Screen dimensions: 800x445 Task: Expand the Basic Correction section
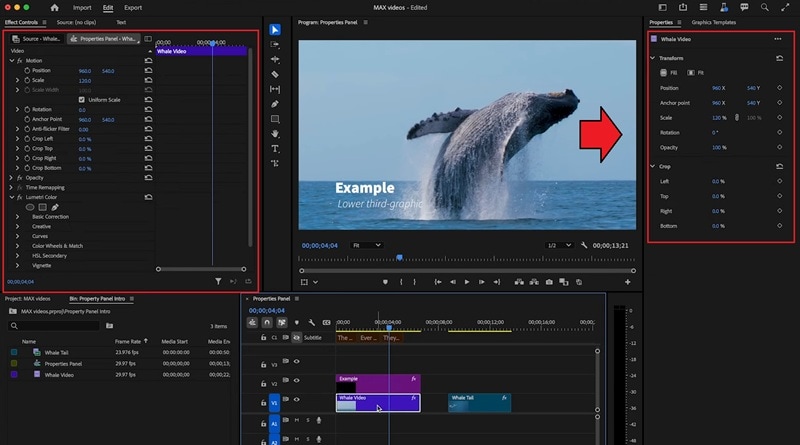[17, 216]
